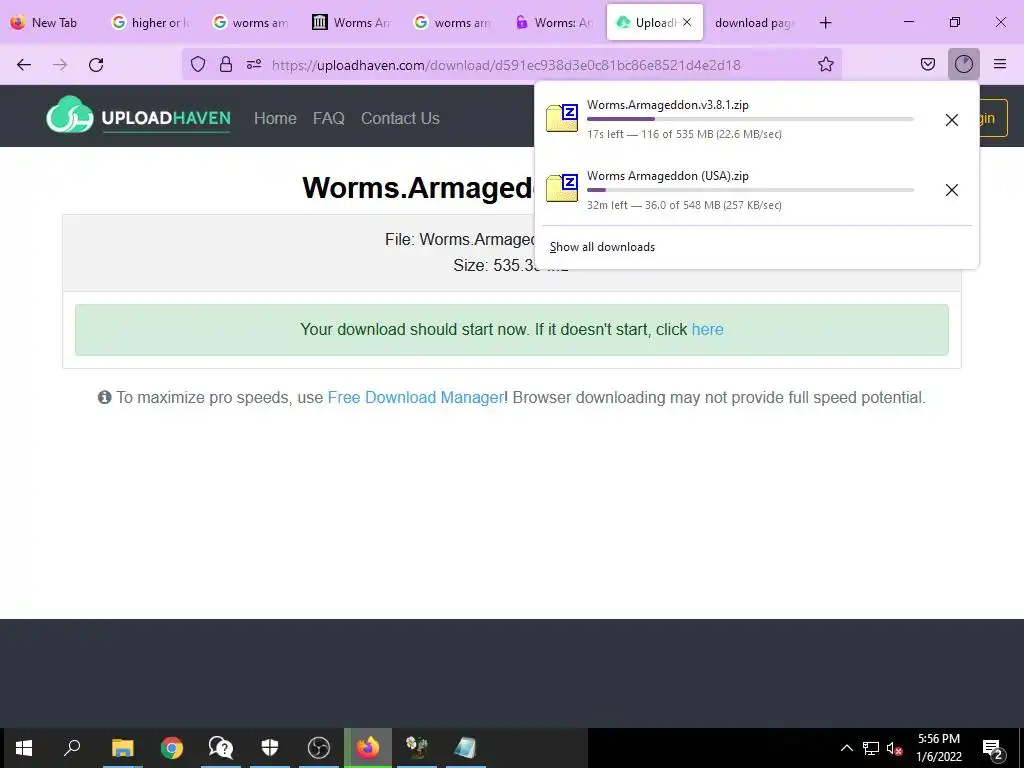Screen dimensions: 1024x768
Task: Cancel the Worms.Armageddon.v3.8.1.zip download
Action: point(952,120)
